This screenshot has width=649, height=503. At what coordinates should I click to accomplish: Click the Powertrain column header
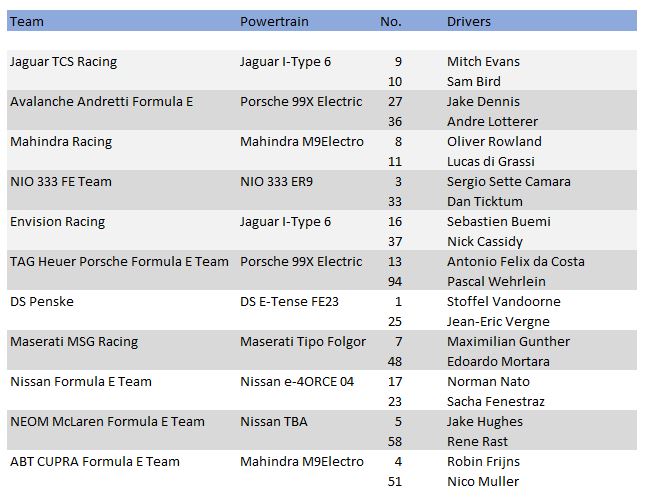(x=273, y=21)
